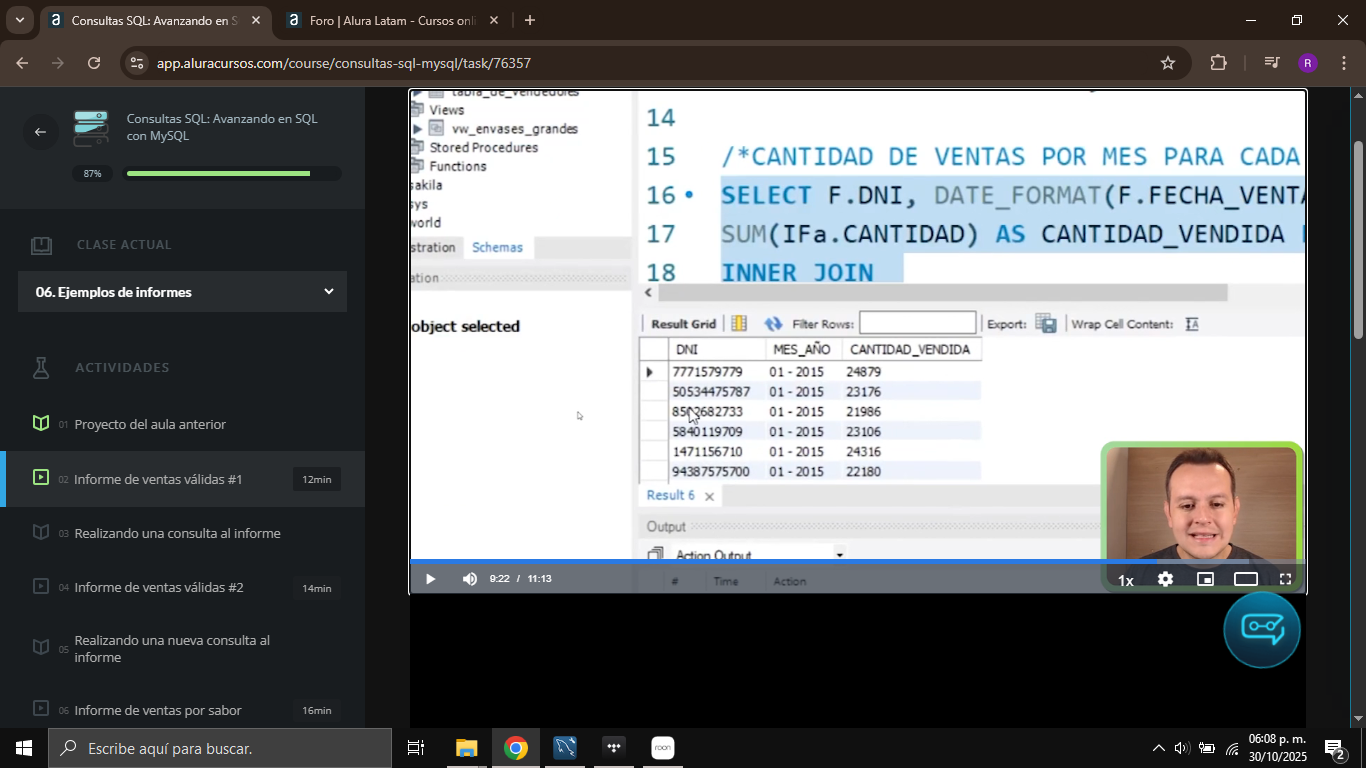Enter fullscreen mode on the video
Screen dimensions: 1366x768
point(1285,578)
